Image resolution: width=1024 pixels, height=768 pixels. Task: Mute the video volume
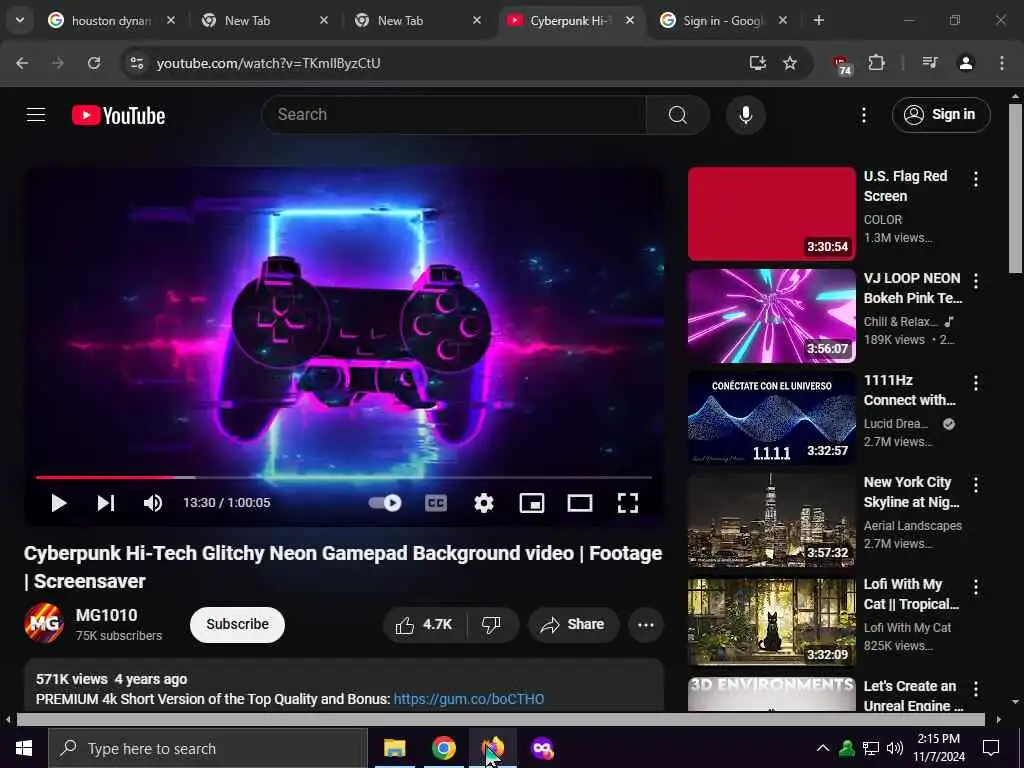(152, 503)
